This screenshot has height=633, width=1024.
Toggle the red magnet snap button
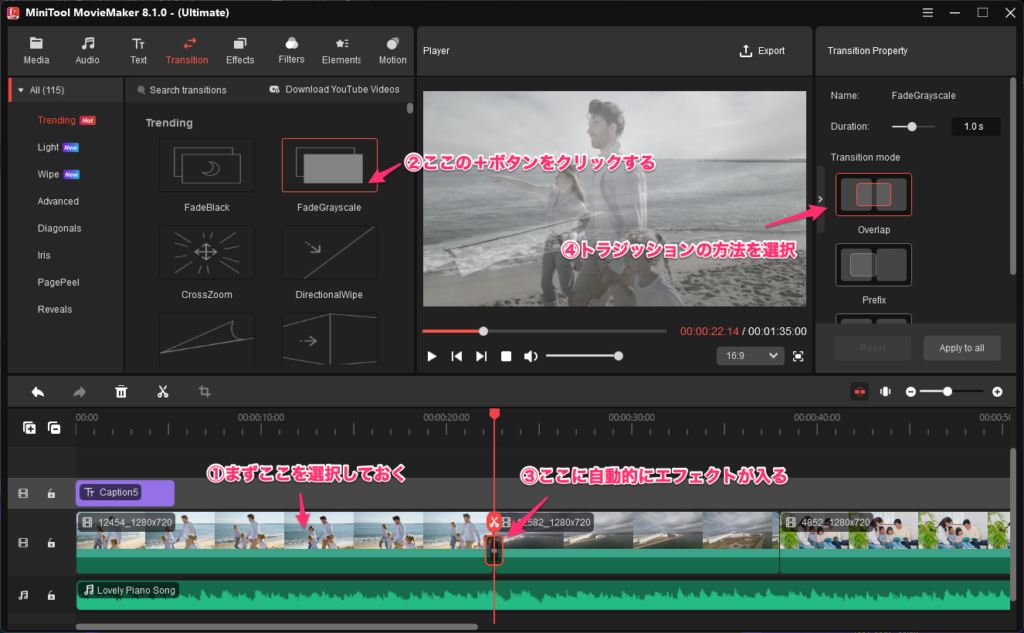click(x=859, y=392)
